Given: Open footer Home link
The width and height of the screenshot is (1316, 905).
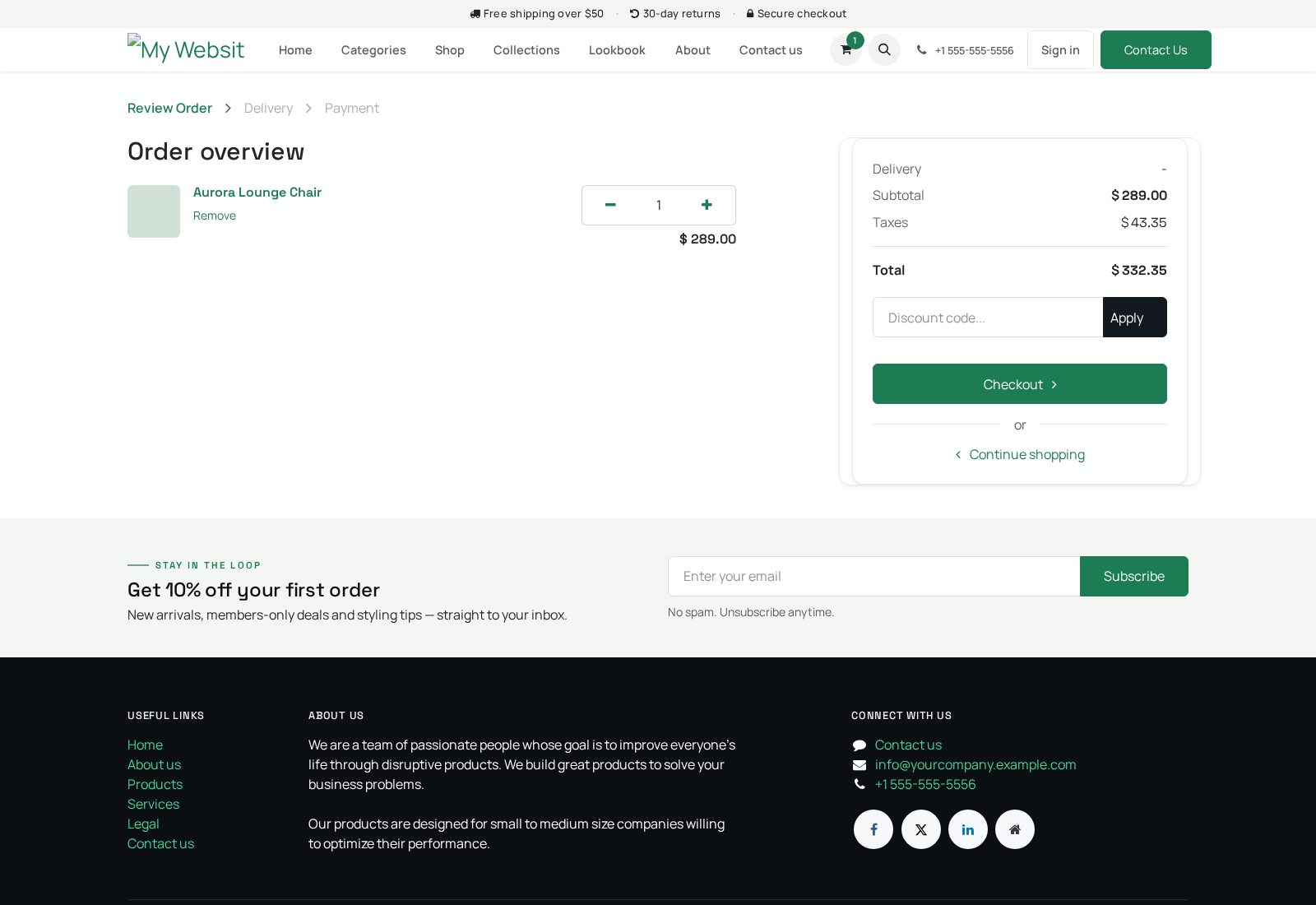Looking at the screenshot, I should tap(145, 745).
